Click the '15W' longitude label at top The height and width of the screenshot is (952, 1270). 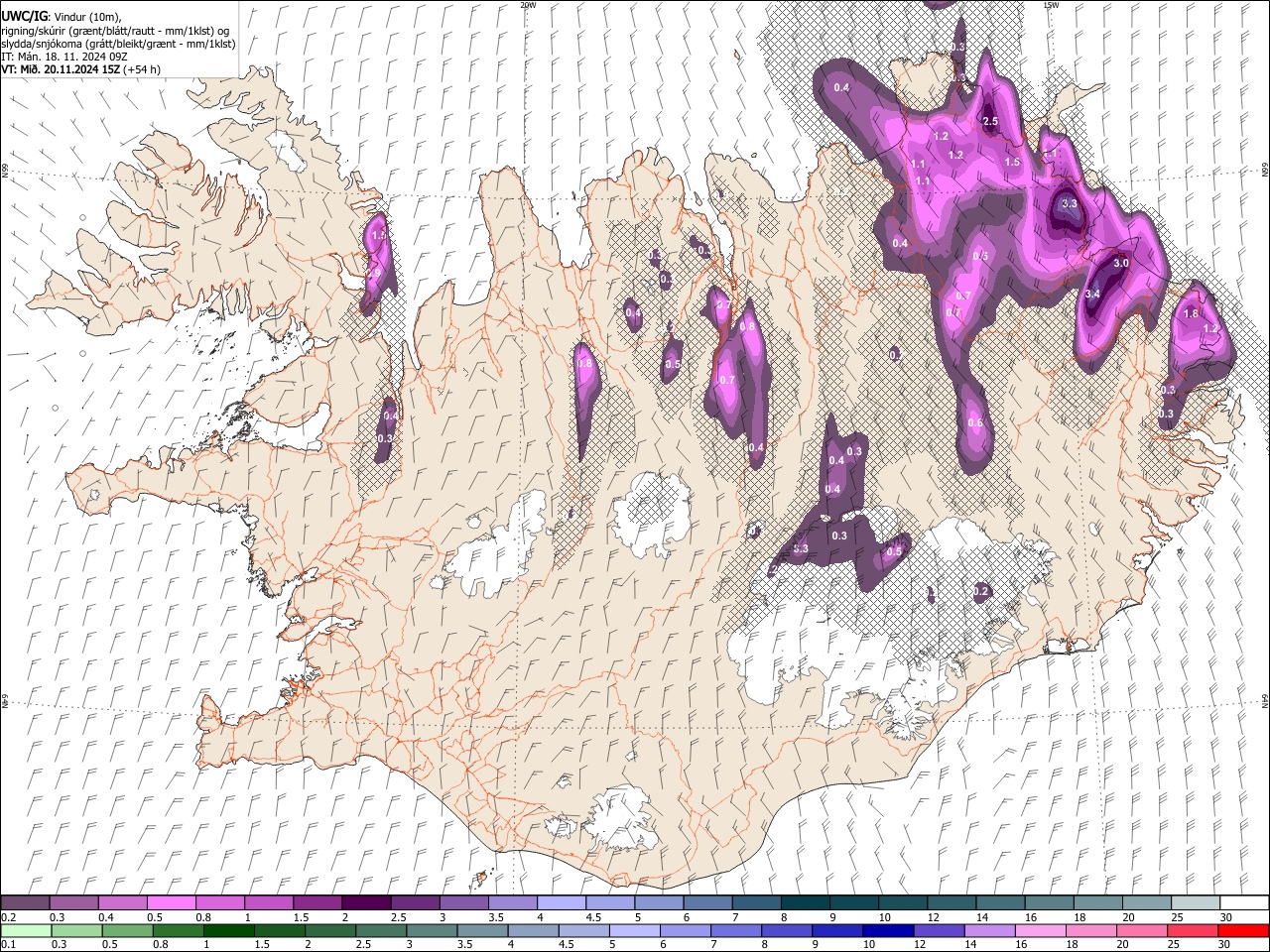pos(1050,5)
